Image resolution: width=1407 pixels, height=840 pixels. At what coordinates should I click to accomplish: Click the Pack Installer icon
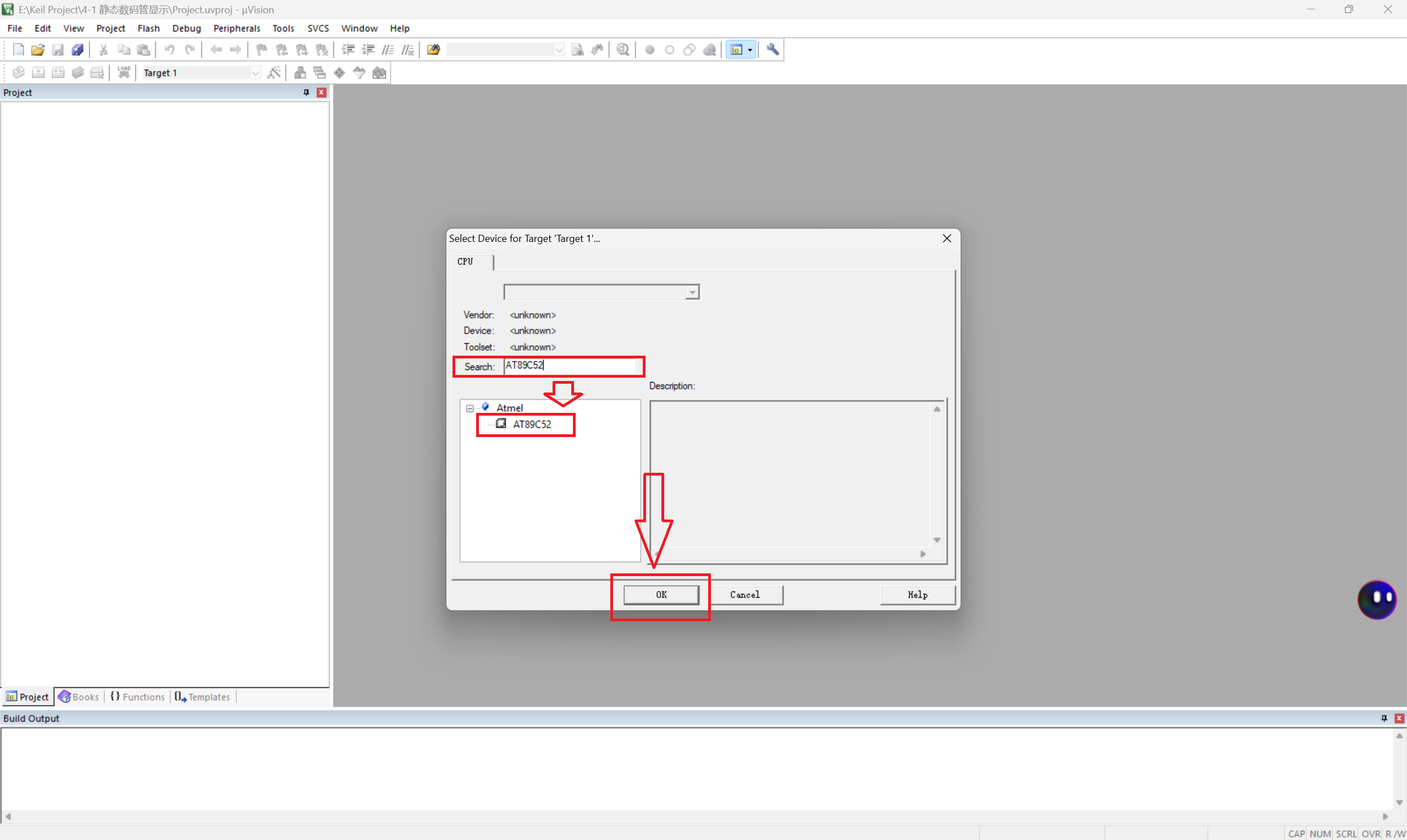coord(379,73)
